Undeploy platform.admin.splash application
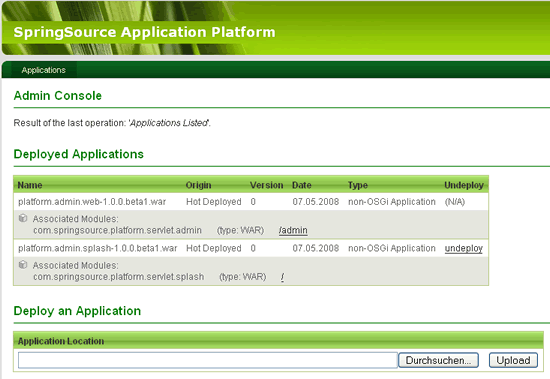550x379 pixels. [464, 248]
